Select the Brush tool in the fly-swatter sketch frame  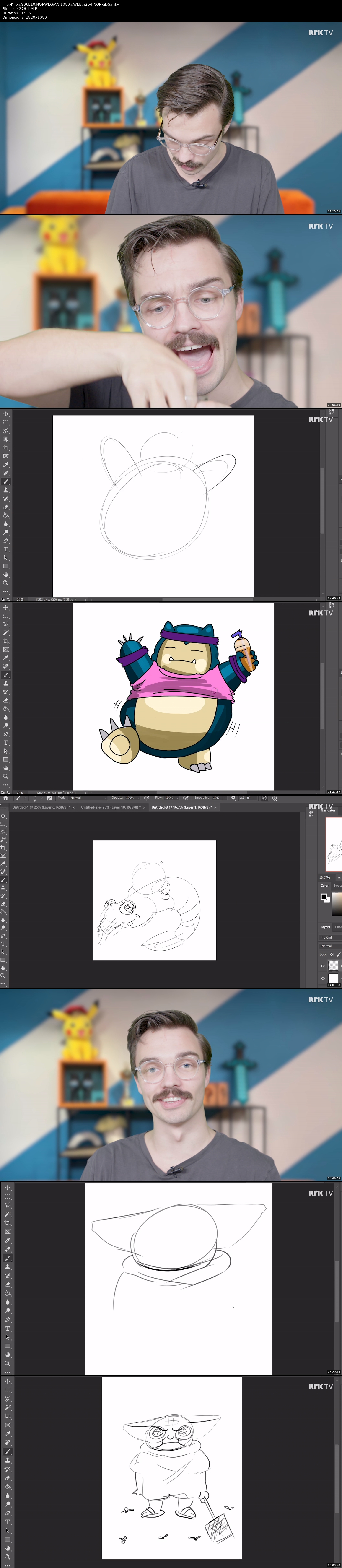pyautogui.click(x=7, y=1451)
